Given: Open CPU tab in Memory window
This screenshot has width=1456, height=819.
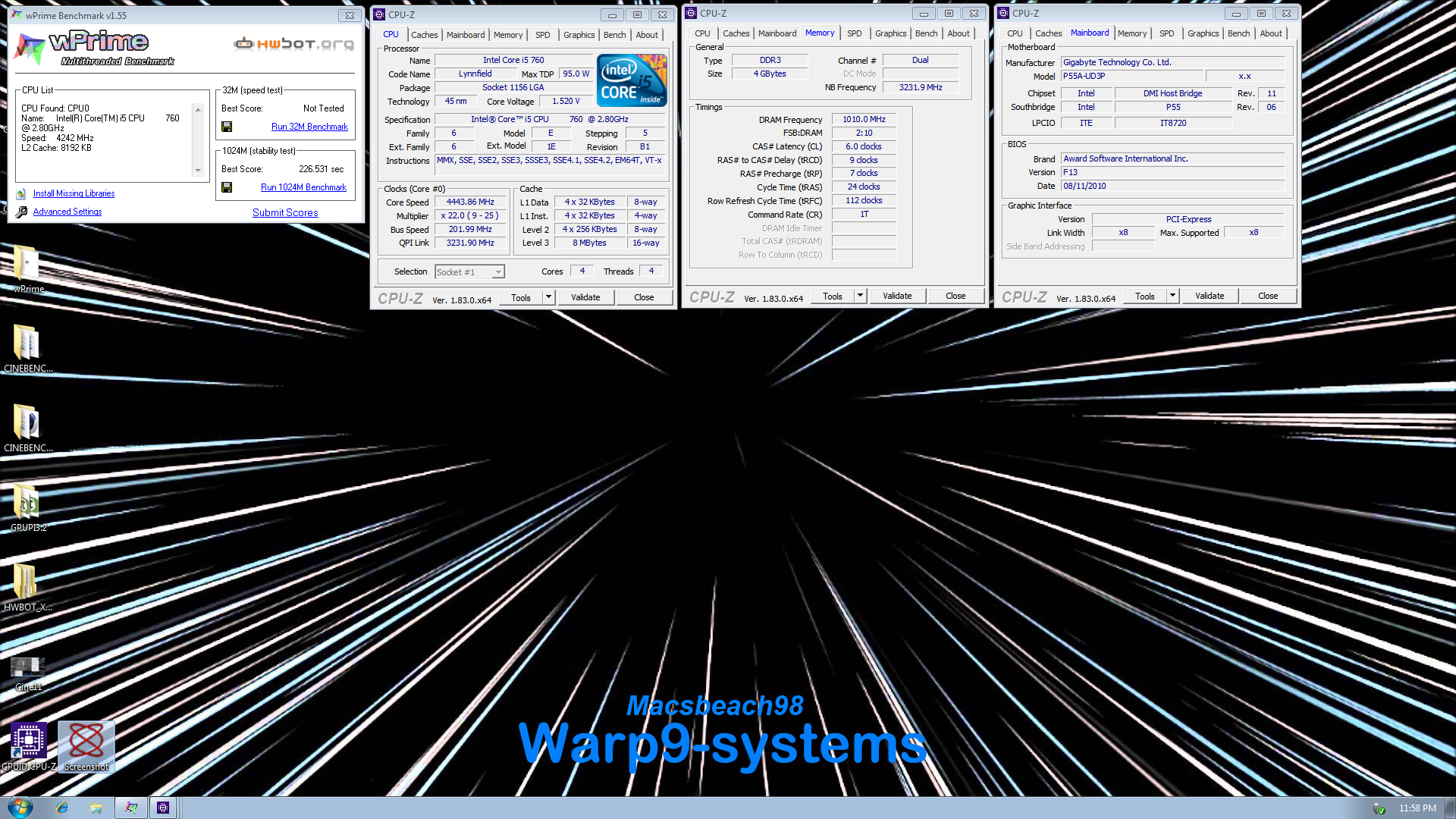Looking at the screenshot, I should [703, 33].
